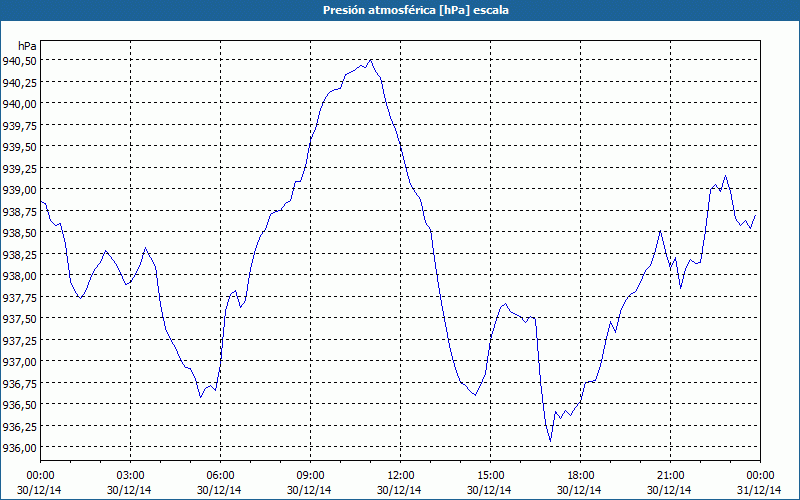Select the 939,00 y-axis label
The width and height of the screenshot is (800, 500).
point(19,190)
